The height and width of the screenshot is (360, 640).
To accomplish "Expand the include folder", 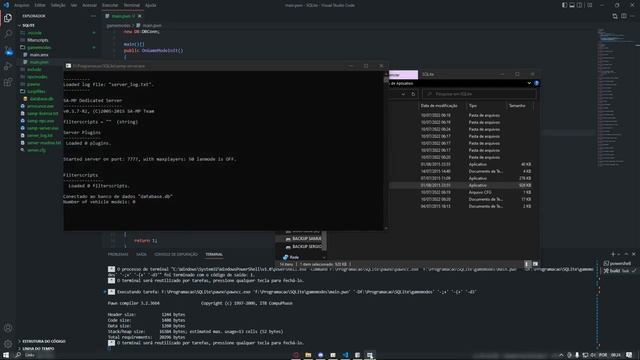I will (34, 69).
